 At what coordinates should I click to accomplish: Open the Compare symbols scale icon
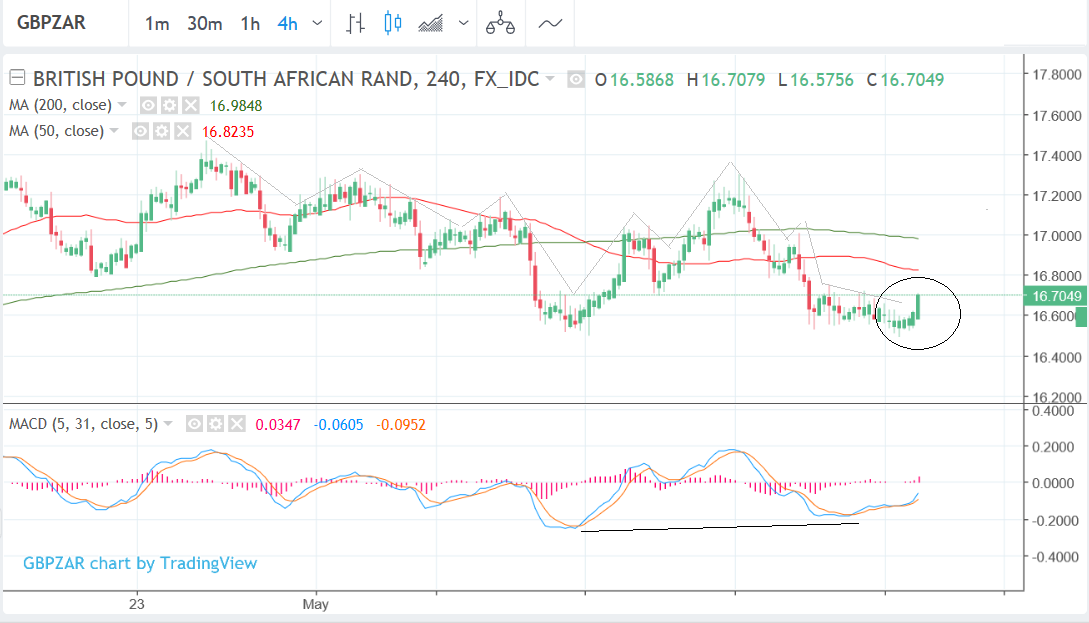499,24
